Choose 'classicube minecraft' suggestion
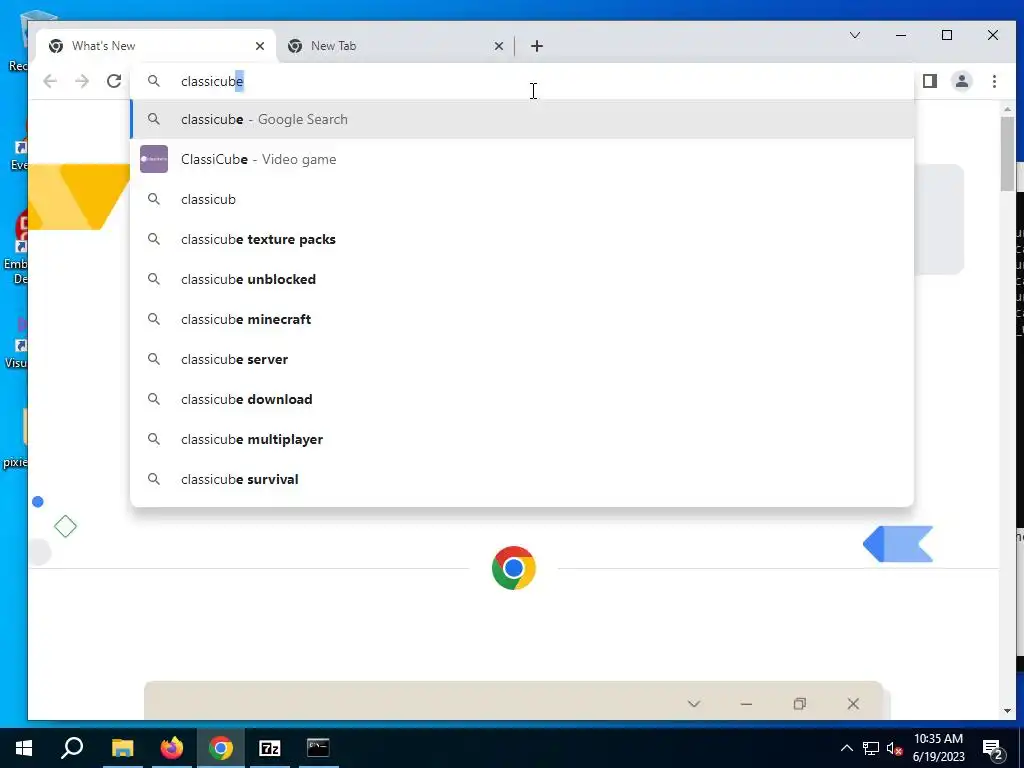This screenshot has height=768, width=1024. [x=522, y=319]
